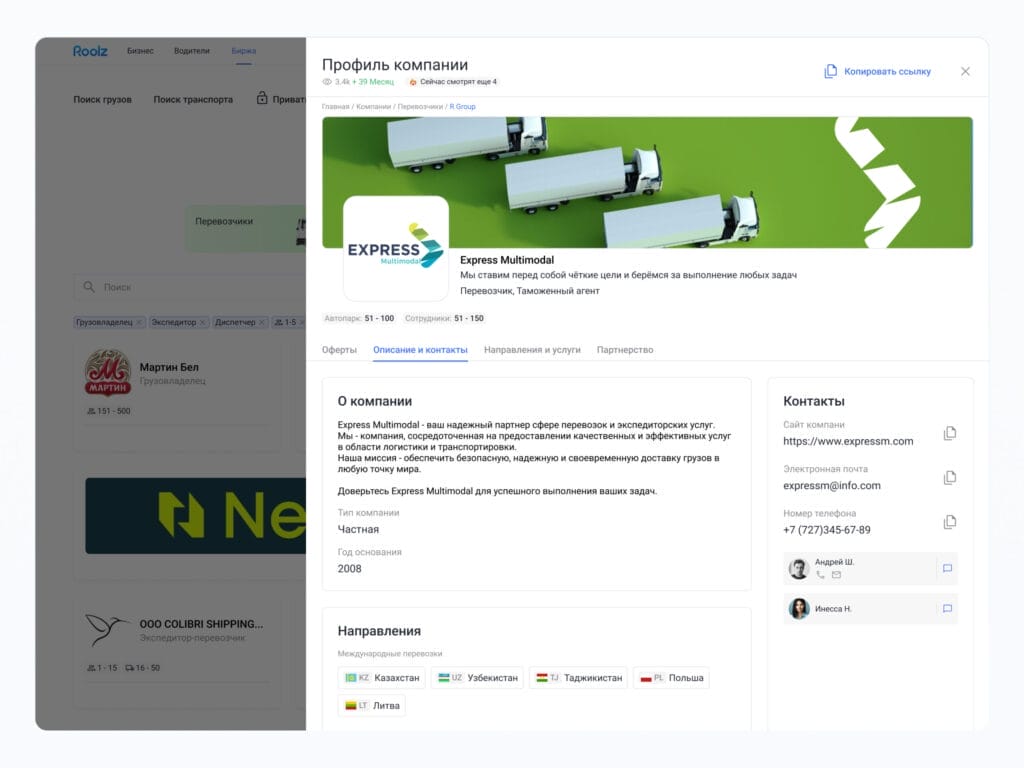Remove the Экспедитор filter chip
1024x768 pixels.
[x=202, y=322]
